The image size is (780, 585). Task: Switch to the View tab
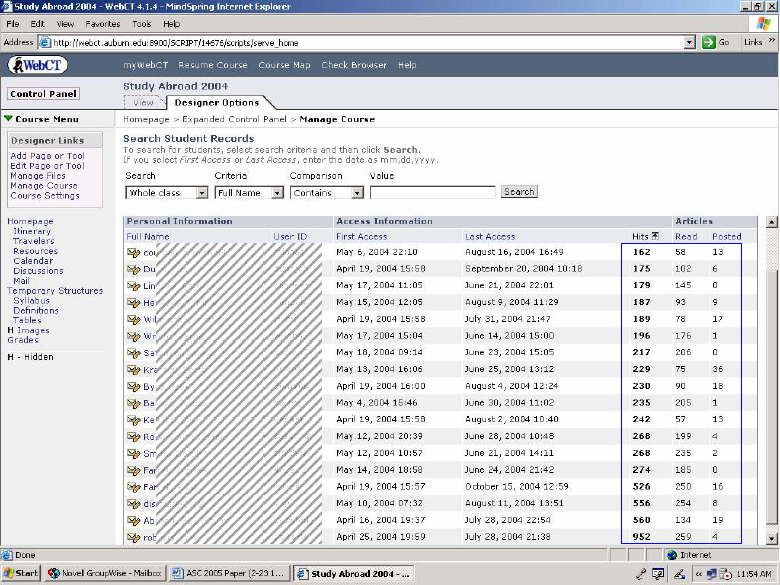tap(143, 102)
